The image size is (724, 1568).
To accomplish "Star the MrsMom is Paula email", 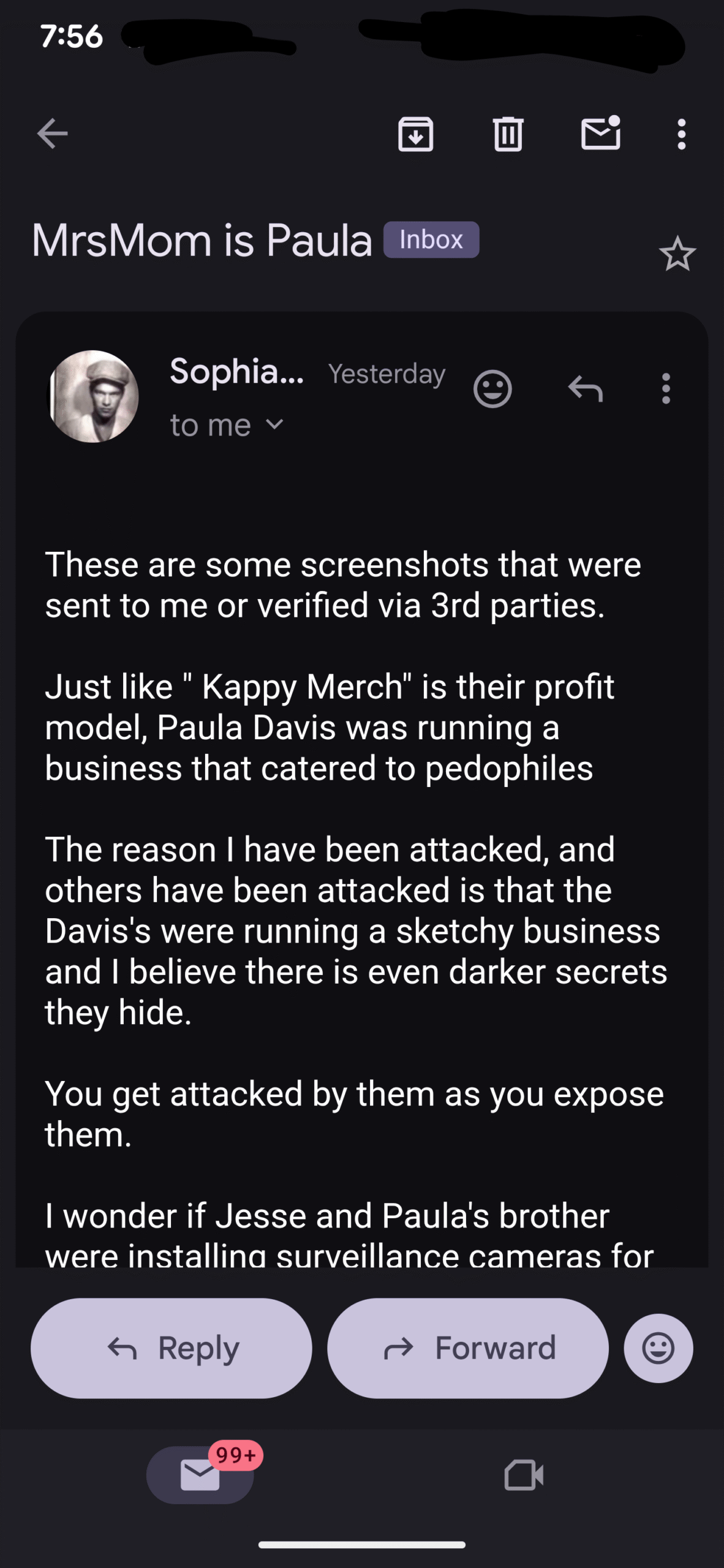I will click(677, 254).
